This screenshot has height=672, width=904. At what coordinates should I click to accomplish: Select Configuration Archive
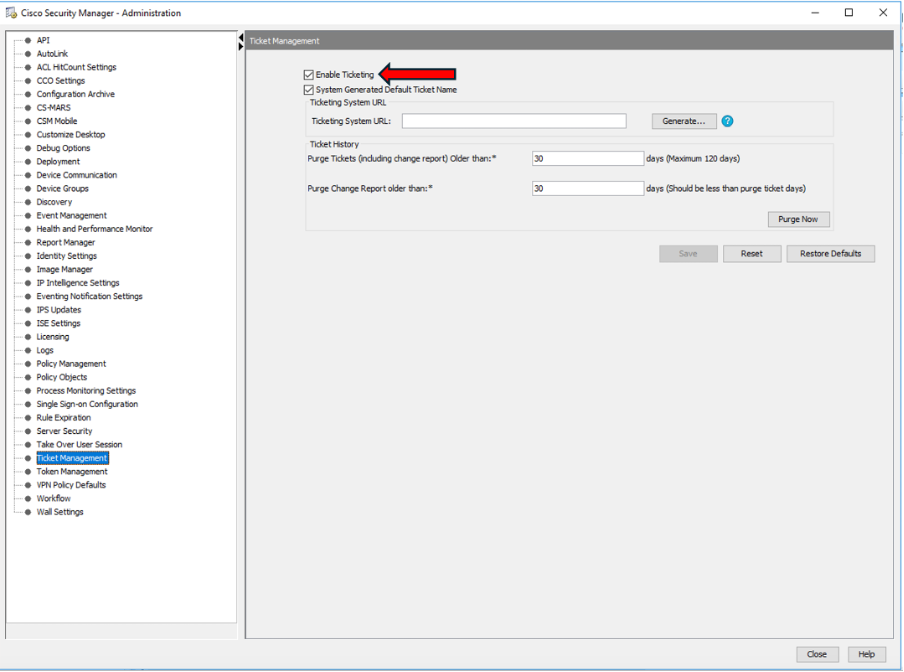coord(76,94)
